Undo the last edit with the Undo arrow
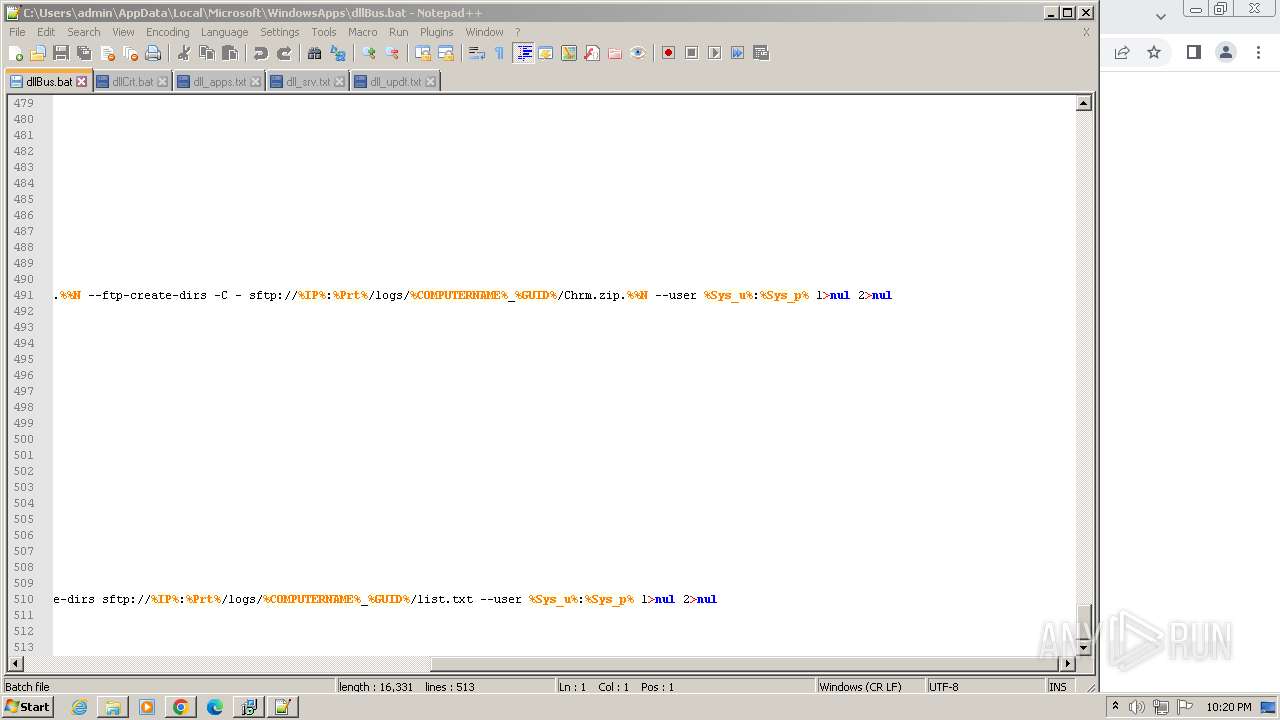Viewport: 1280px width, 720px height. coord(261,53)
